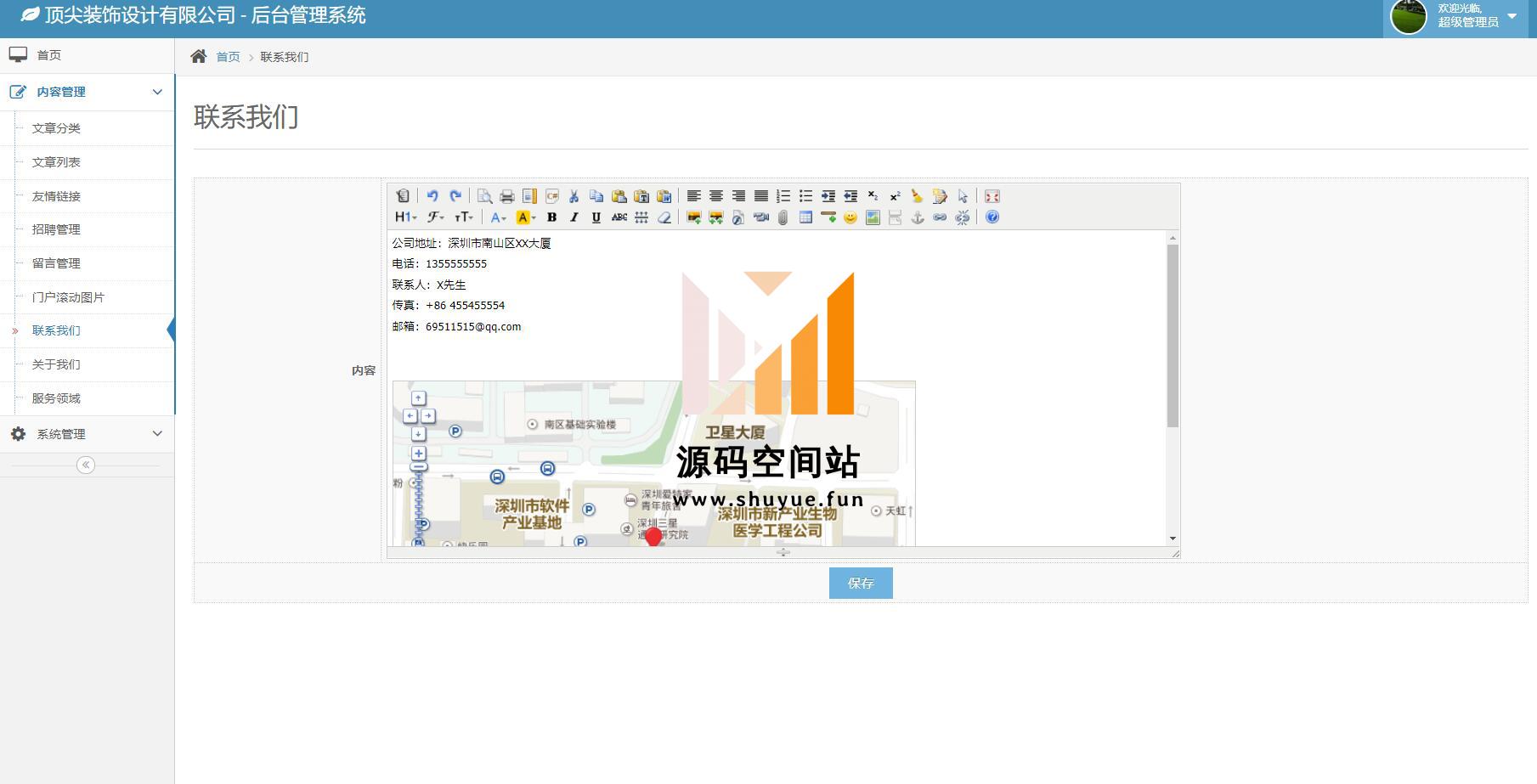Cut selection with the scissors icon
The height and width of the screenshot is (784, 1537).
click(x=574, y=196)
